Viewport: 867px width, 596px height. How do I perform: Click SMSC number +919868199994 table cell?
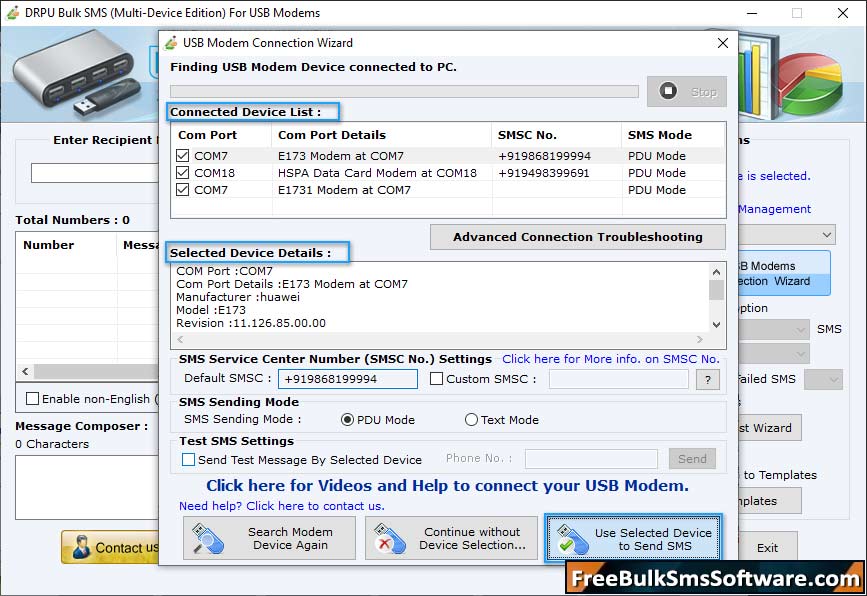544,156
